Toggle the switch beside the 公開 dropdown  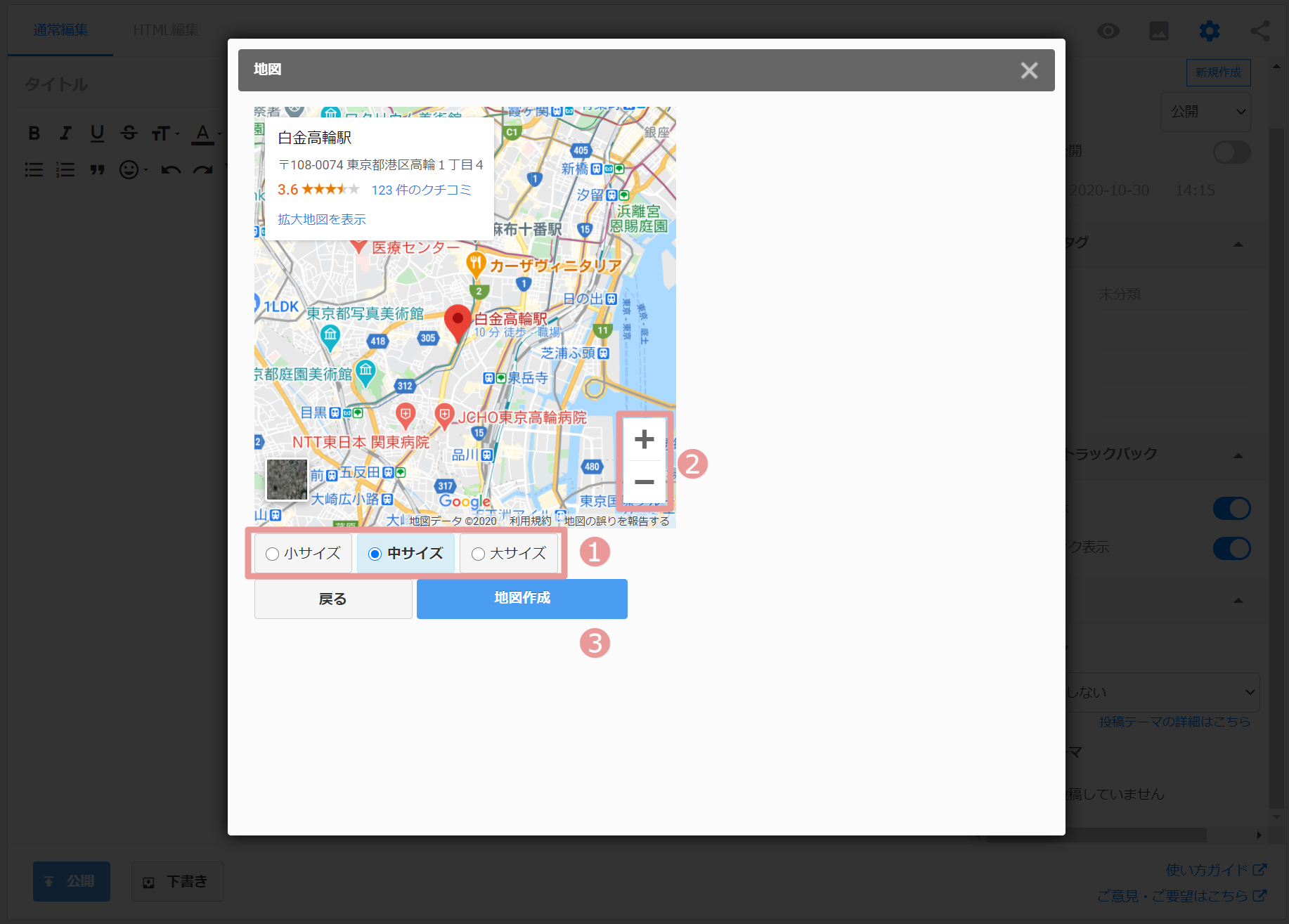click(1232, 152)
